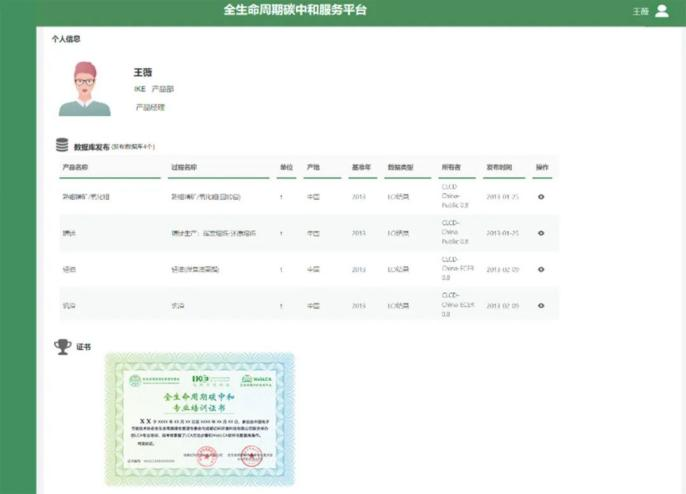Select the 基准年 column header

(x=361, y=167)
